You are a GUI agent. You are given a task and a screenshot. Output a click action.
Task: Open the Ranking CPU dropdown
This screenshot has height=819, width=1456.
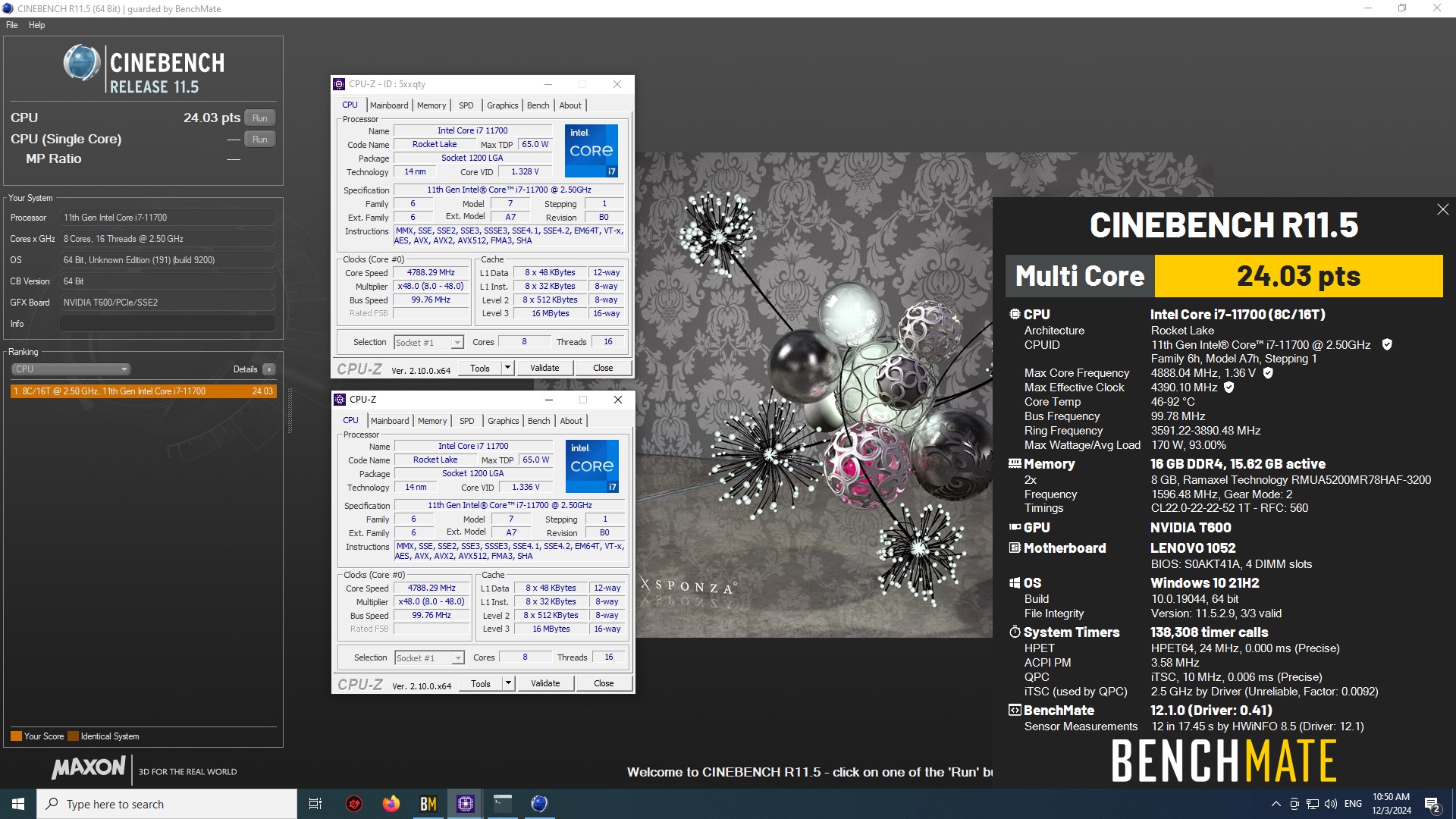pos(71,369)
